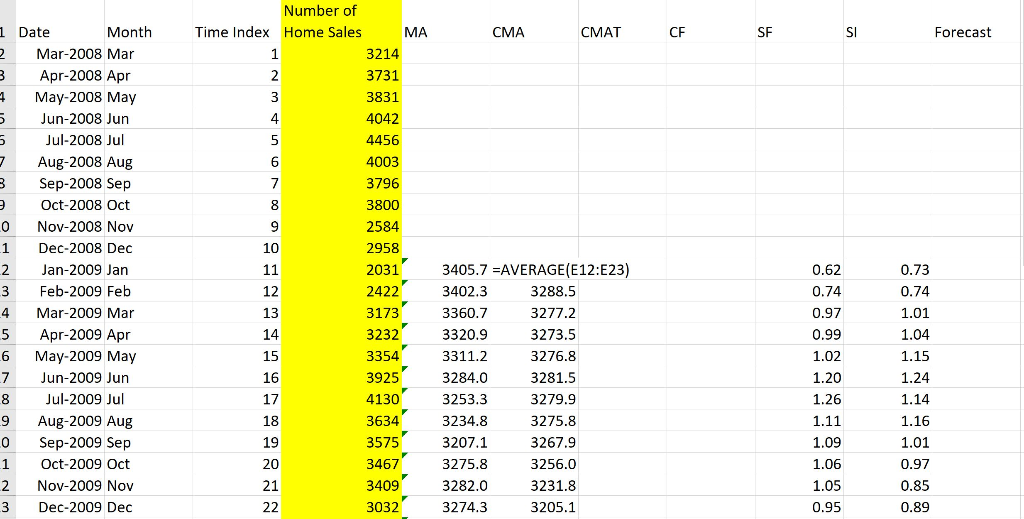Select MA value 3402.3
1024x519 pixels.
click(445, 291)
